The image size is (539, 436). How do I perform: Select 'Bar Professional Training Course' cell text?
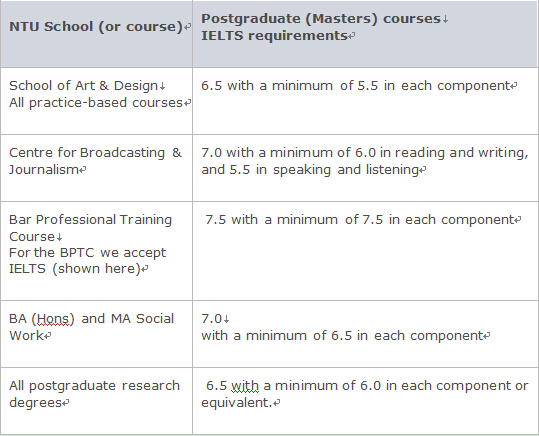coord(90,228)
